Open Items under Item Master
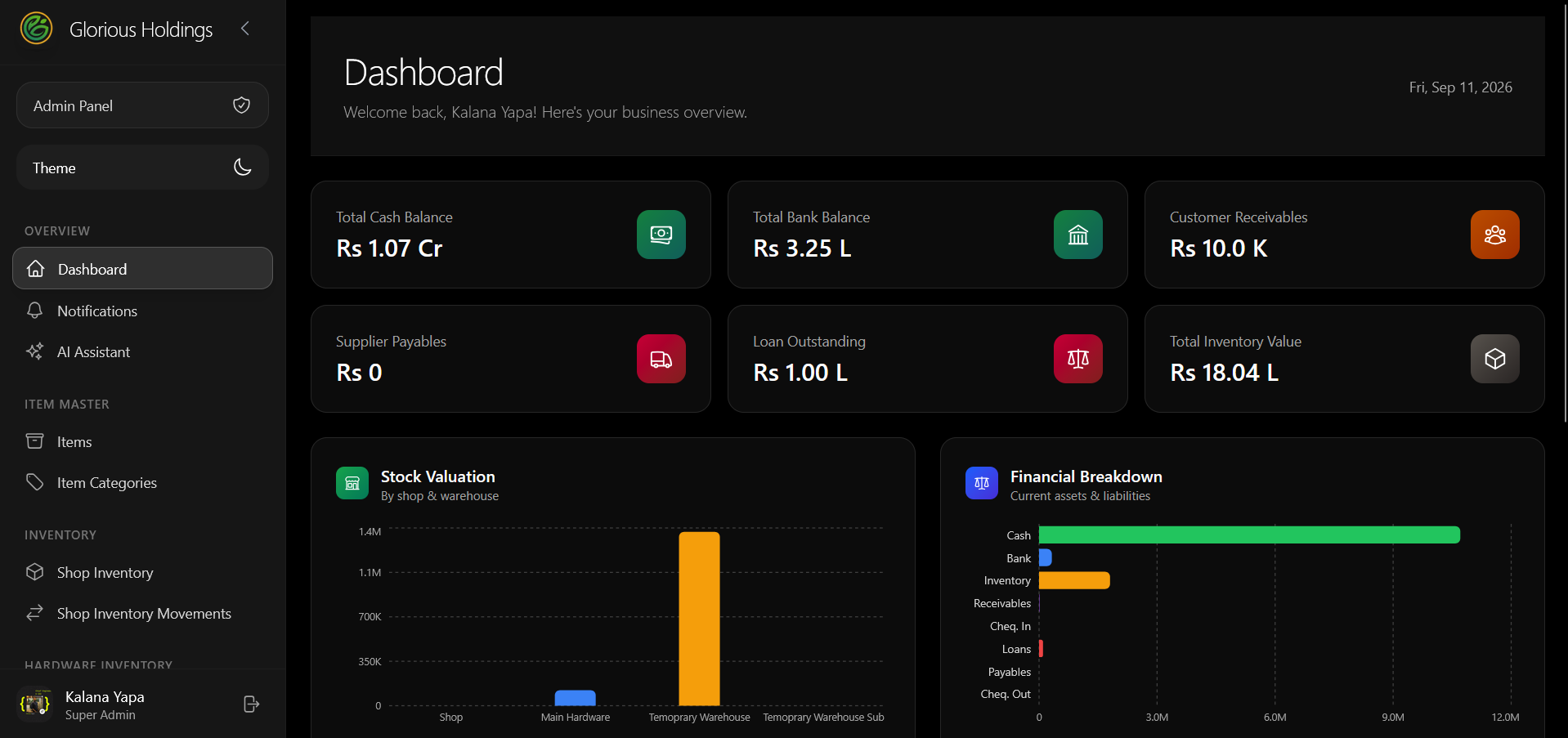This screenshot has width=1568, height=738. [142, 441]
